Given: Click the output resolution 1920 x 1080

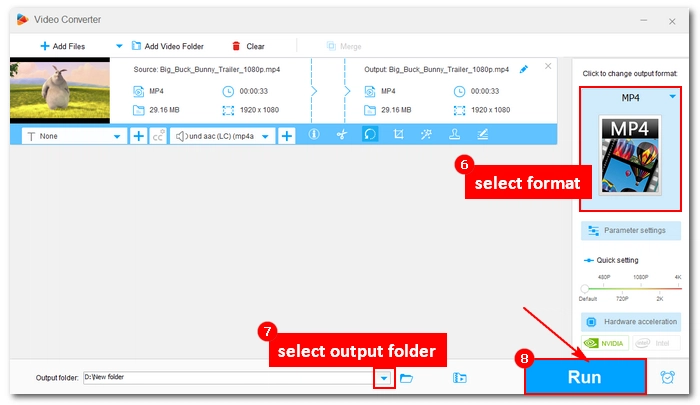Looking at the screenshot, I should [490, 110].
